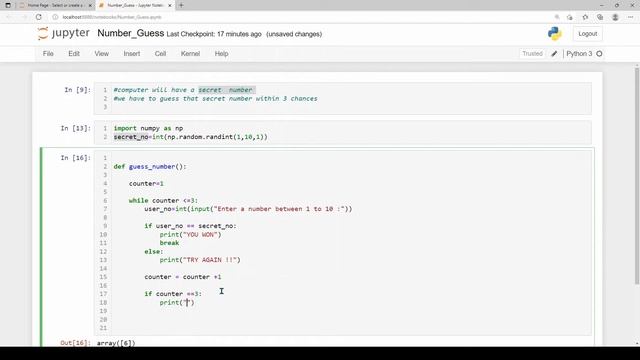
Task: Click the print("YOU WON") line
Action: [190, 234]
